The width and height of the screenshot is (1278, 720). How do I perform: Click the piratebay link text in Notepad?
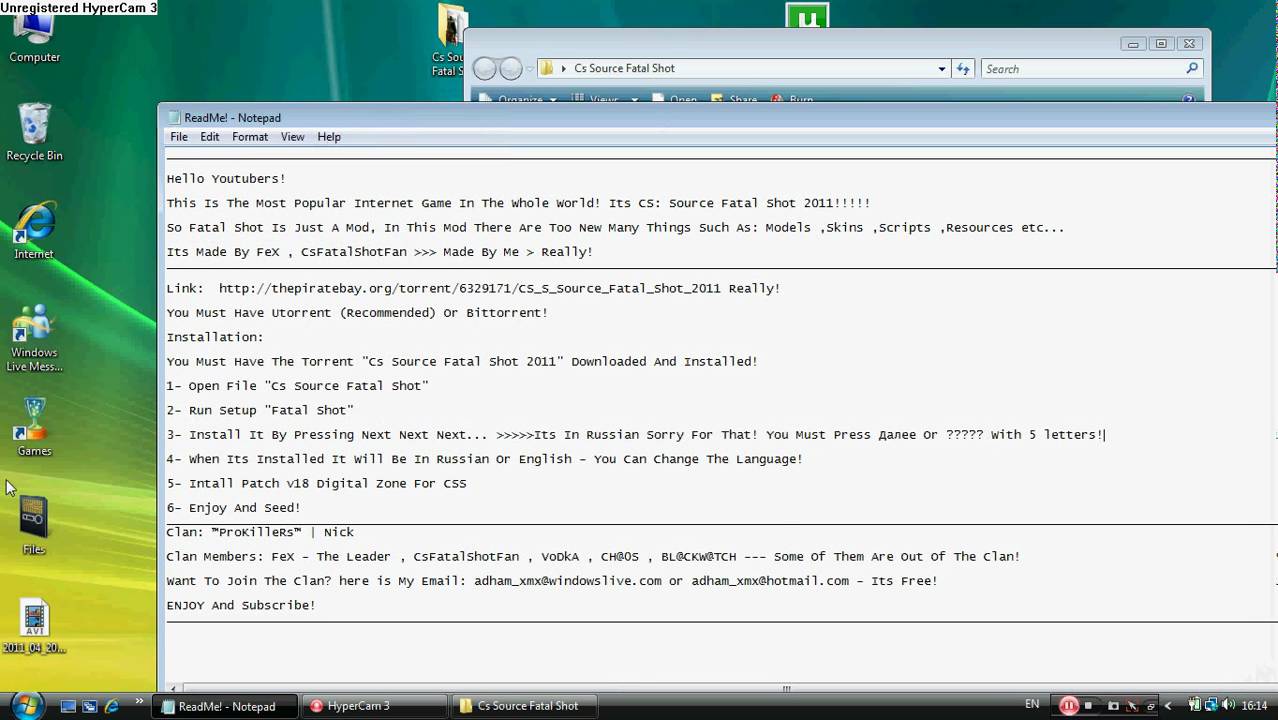(x=469, y=288)
